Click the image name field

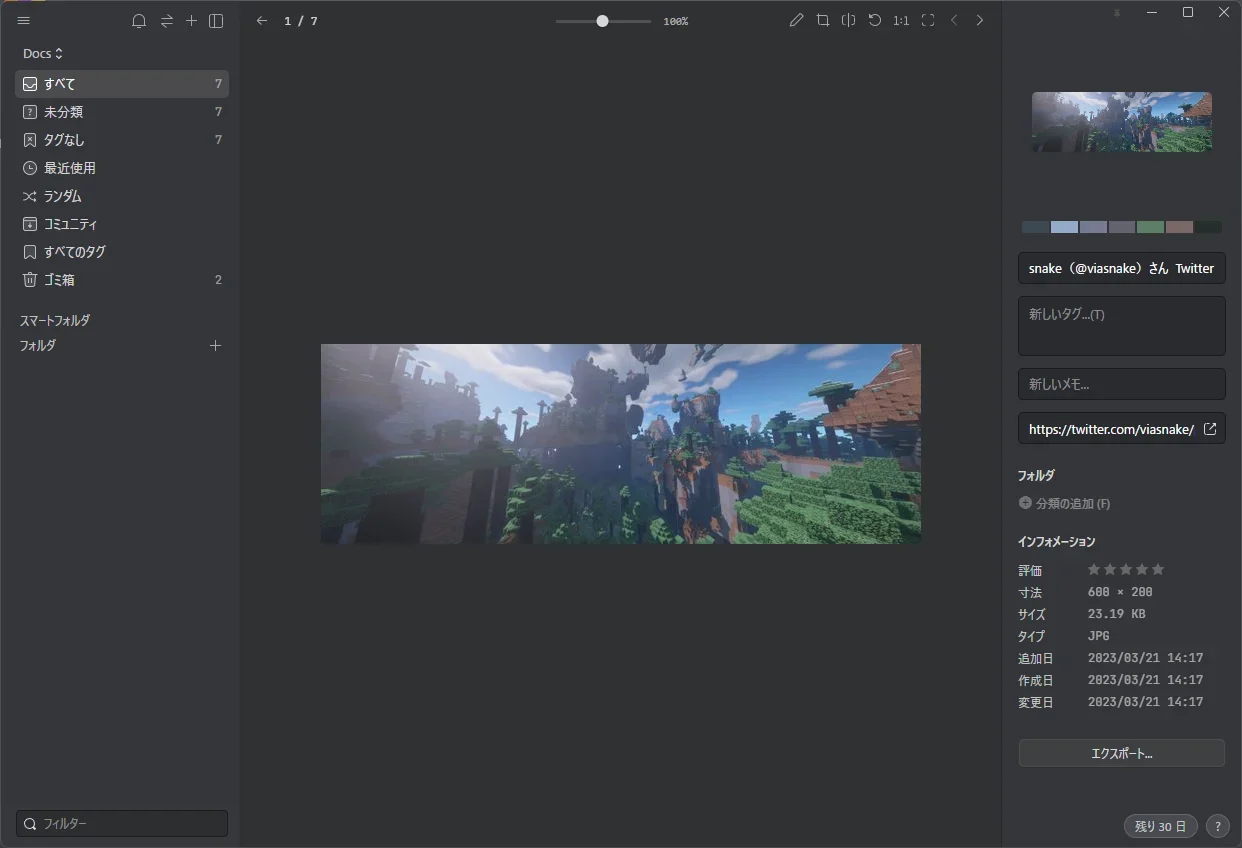coord(1122,268)
